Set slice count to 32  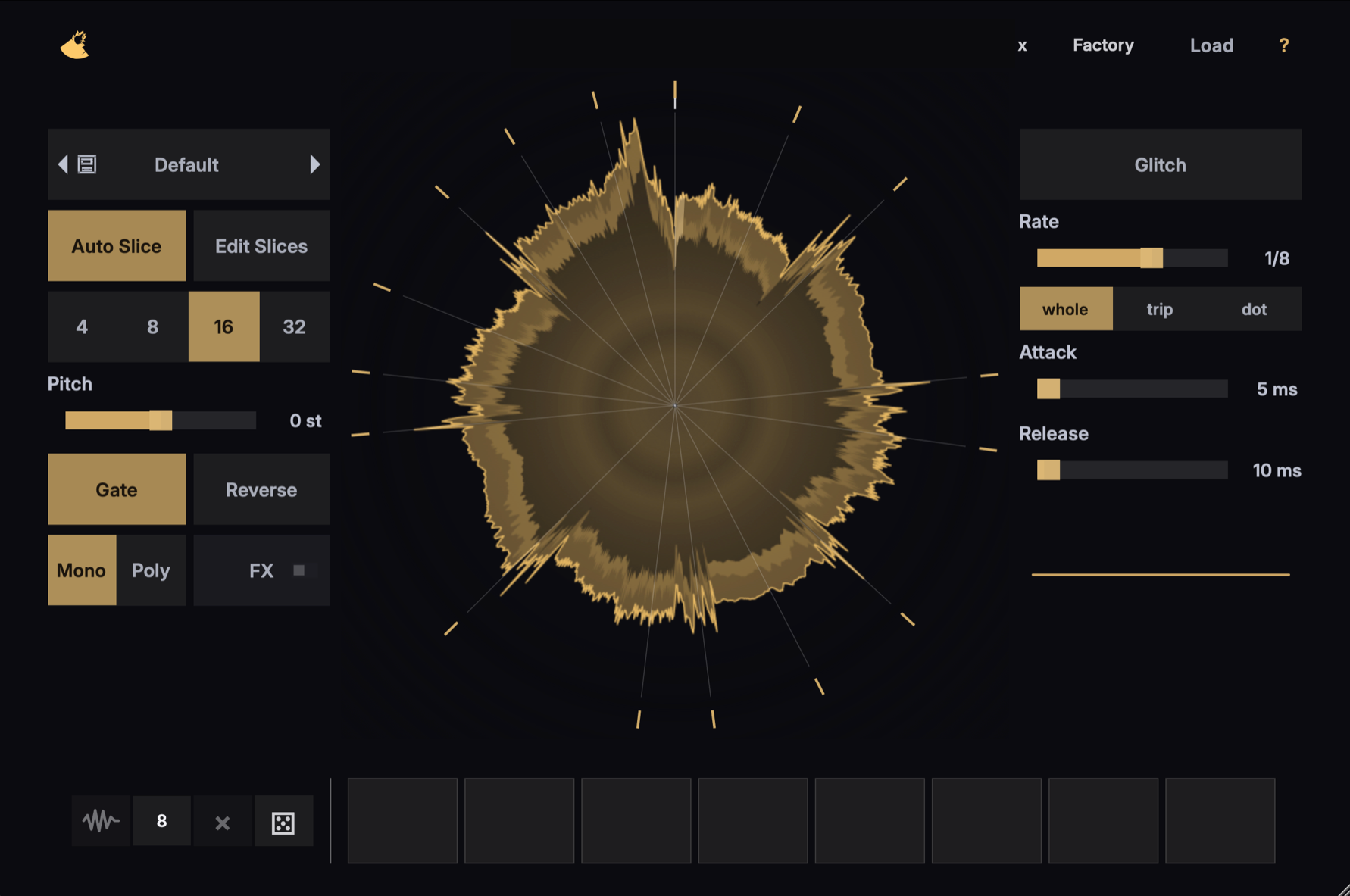click(x=295, y=326)
